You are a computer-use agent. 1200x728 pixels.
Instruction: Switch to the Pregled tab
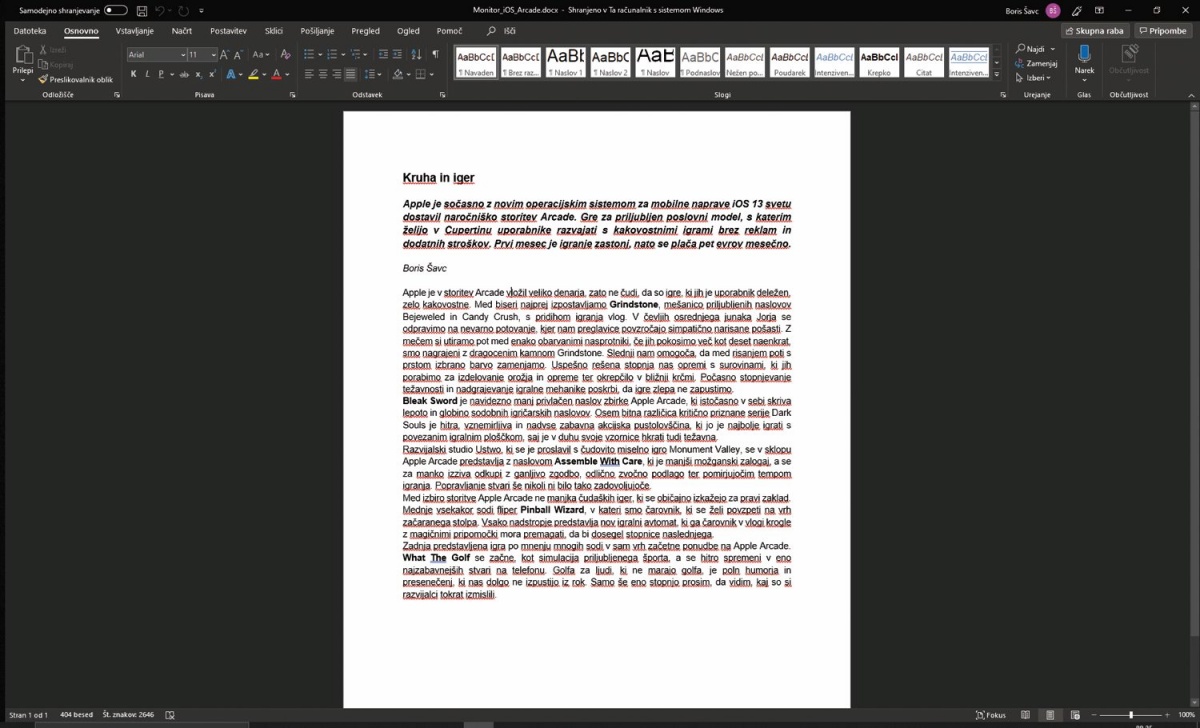tap(365, 31)
